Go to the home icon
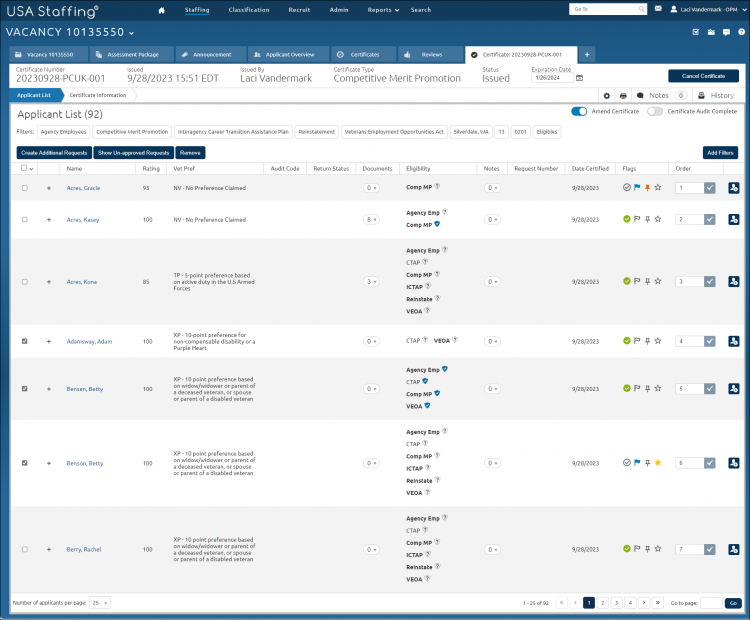This screenshot has width=750, height=620. [x=162, y=10]
